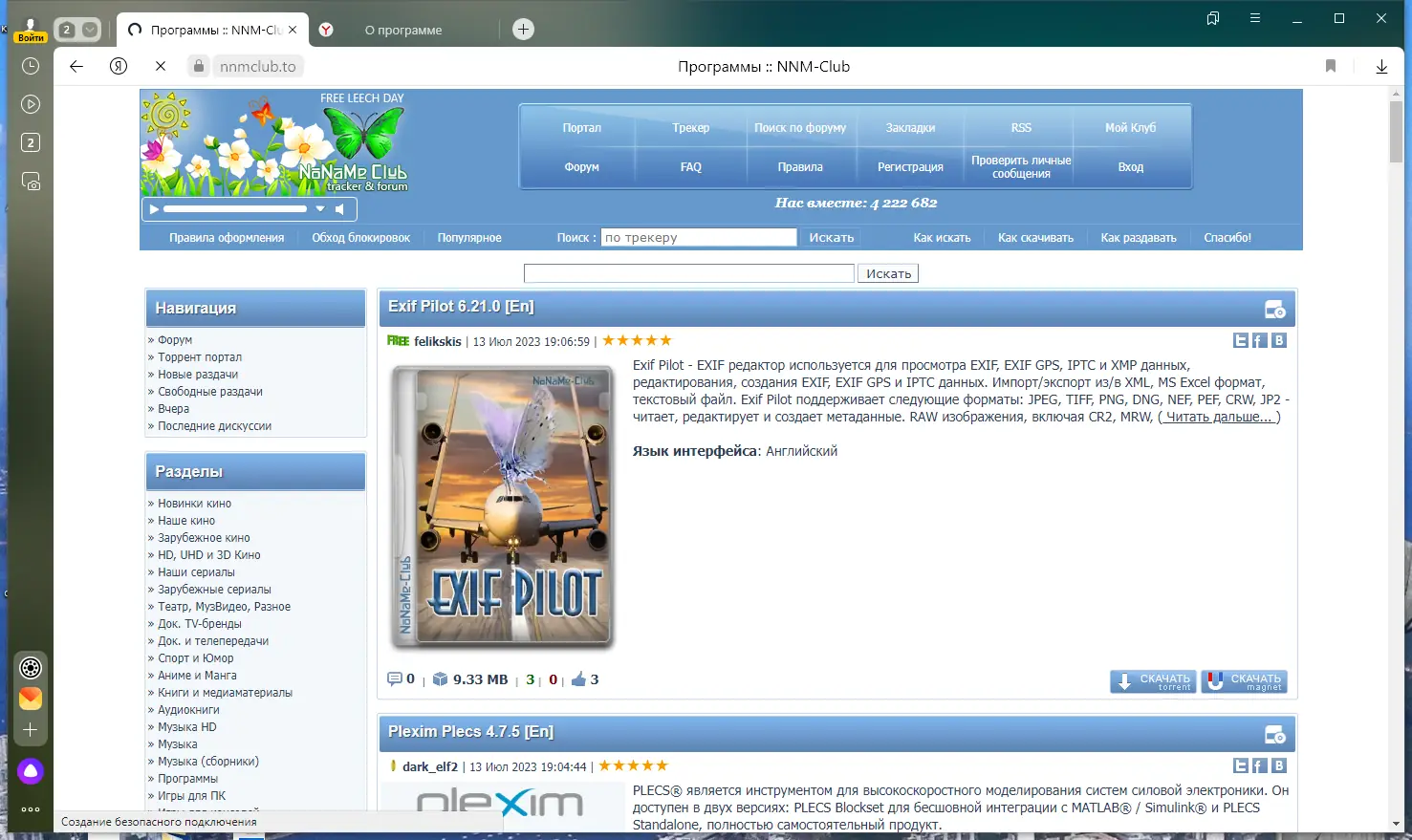Mute the header radio player speaker

click(339, 208)
